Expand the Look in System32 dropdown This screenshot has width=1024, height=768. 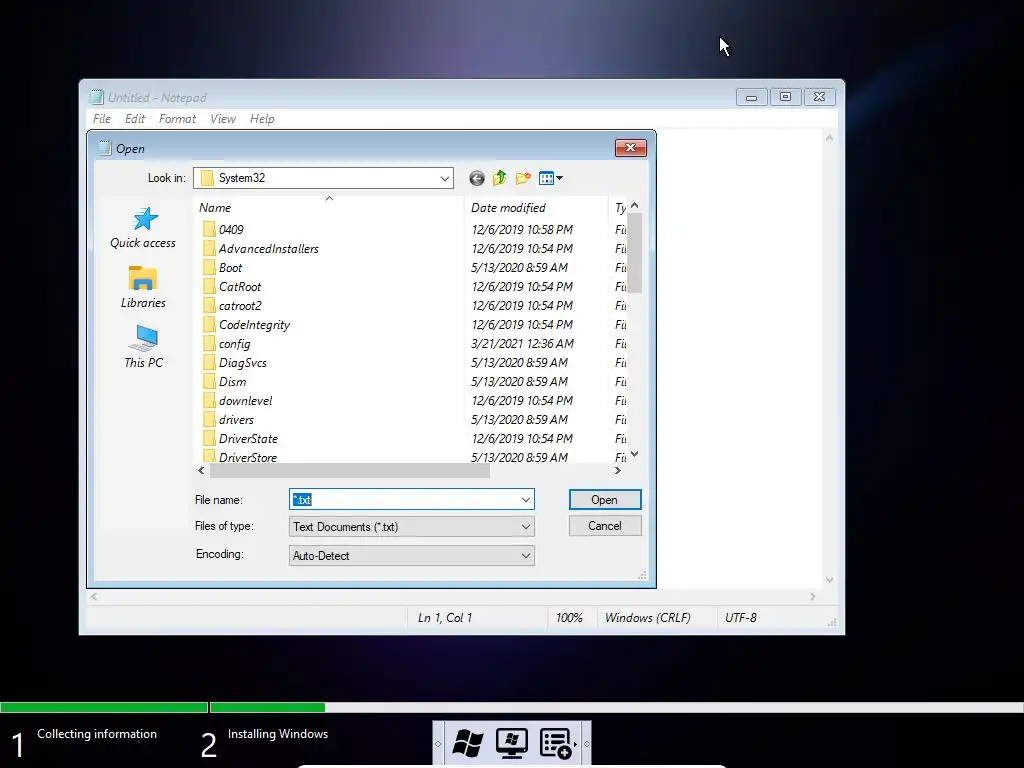click(x=445, y=178)
